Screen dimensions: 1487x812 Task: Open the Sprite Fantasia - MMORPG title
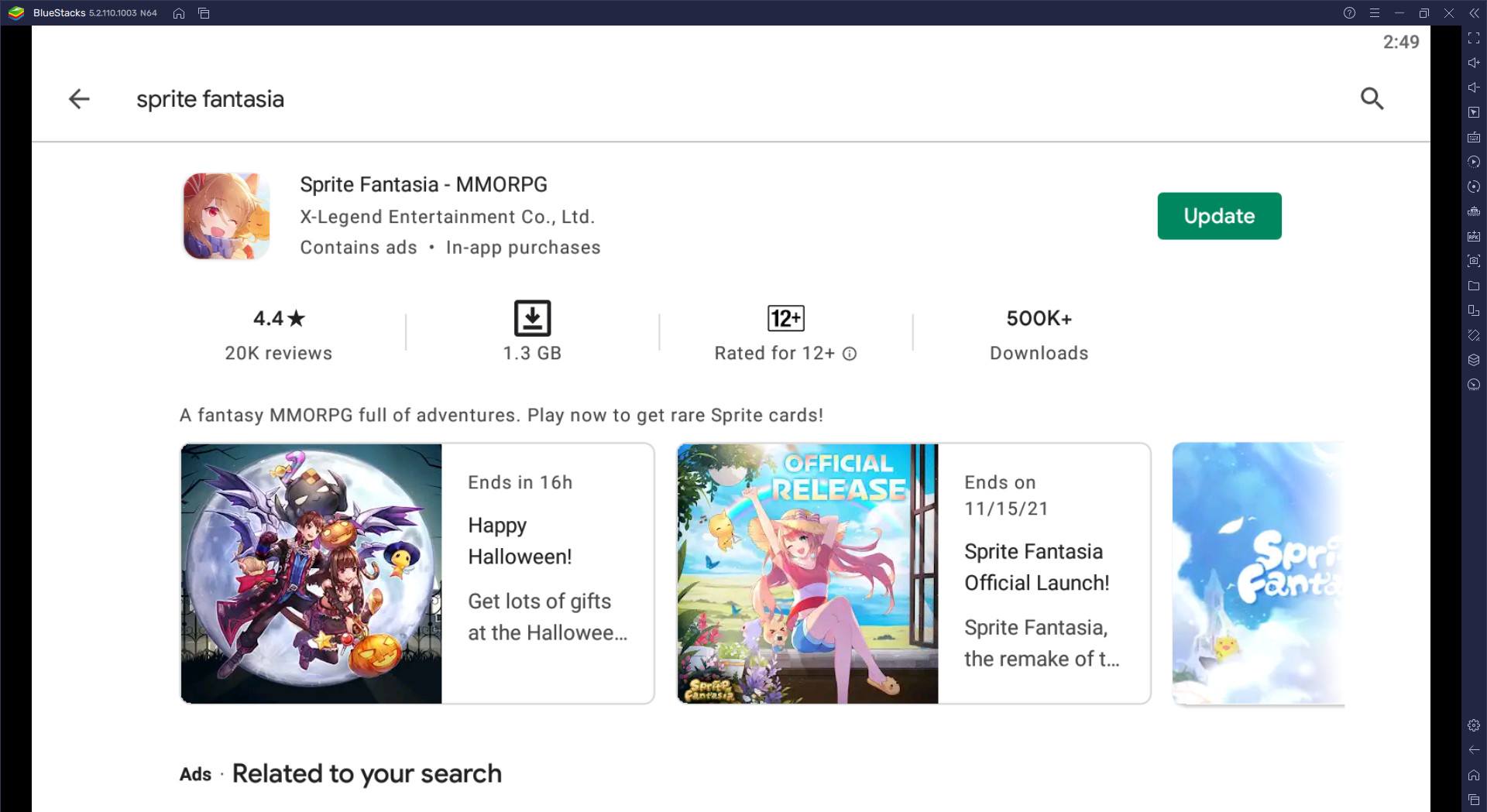(x=424, y=185)
